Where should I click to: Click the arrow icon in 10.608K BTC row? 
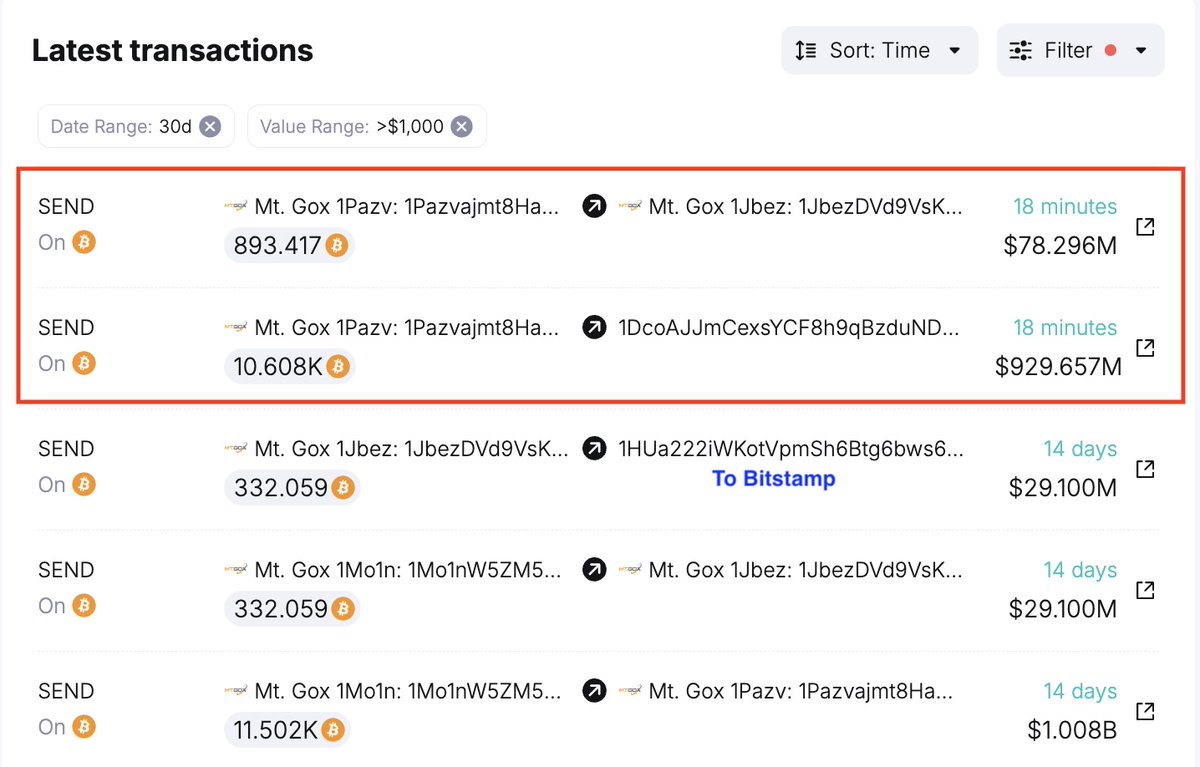pyautogui.click(x=594, y=328)
